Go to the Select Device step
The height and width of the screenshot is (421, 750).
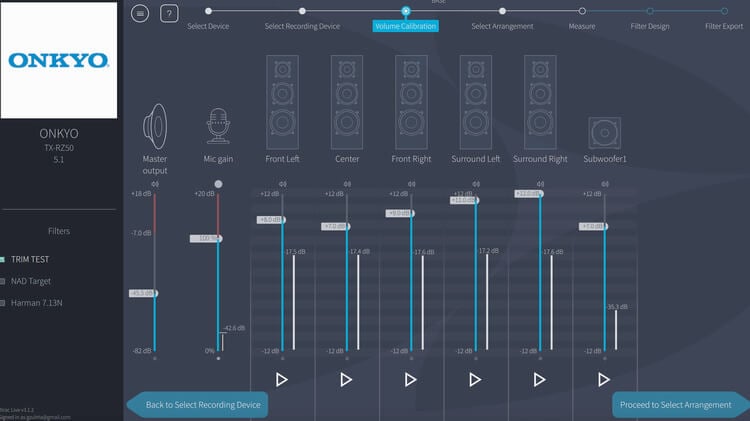tap(208, 26)
